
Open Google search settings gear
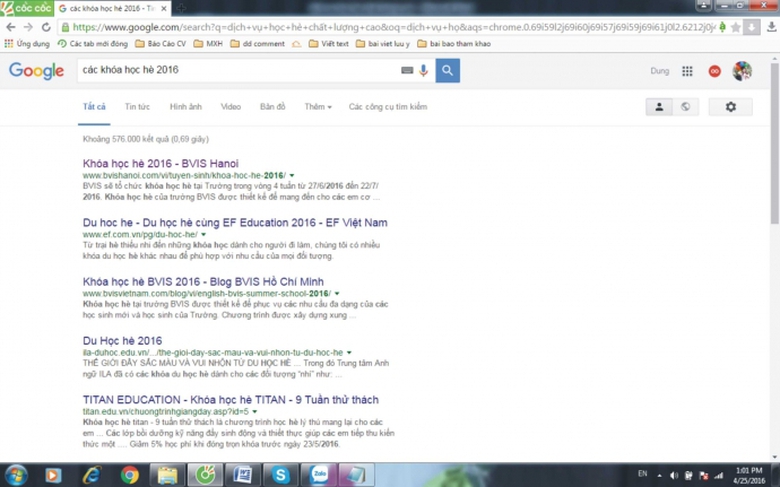click(730, 107)
